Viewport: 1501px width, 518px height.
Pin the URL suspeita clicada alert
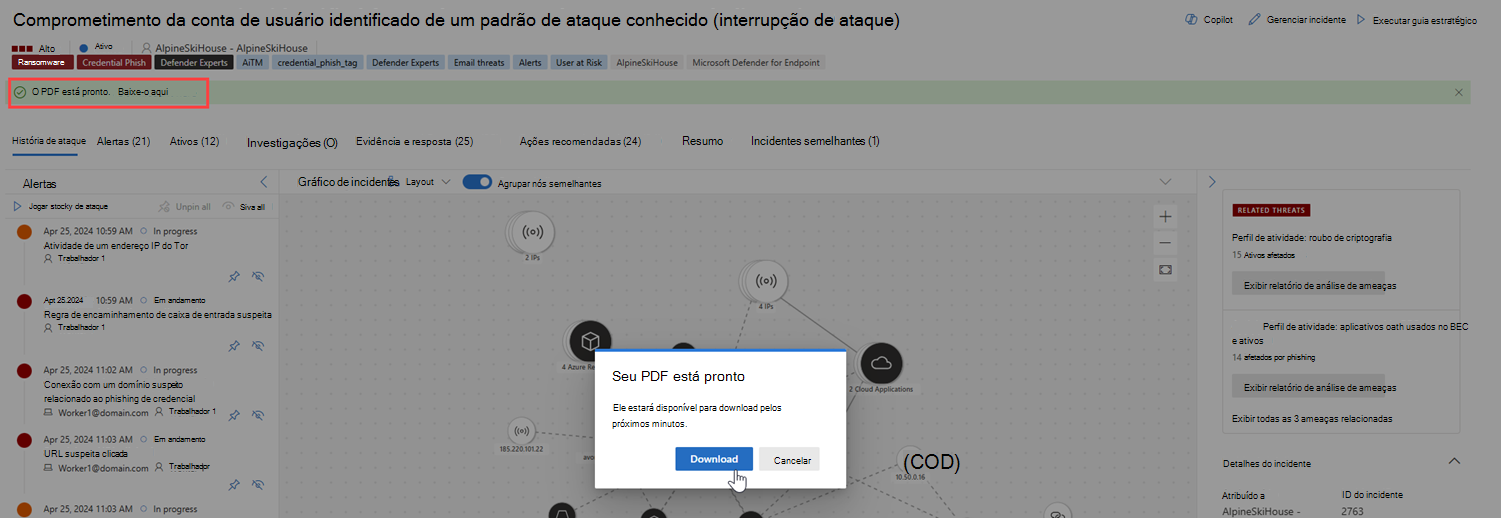point(234,485)
